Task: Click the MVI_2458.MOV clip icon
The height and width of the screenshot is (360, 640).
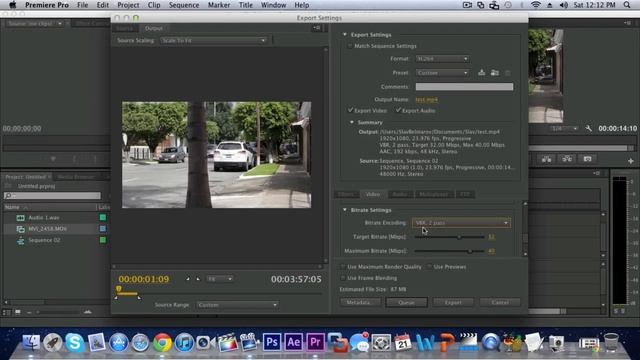Action: pos(20,229)
